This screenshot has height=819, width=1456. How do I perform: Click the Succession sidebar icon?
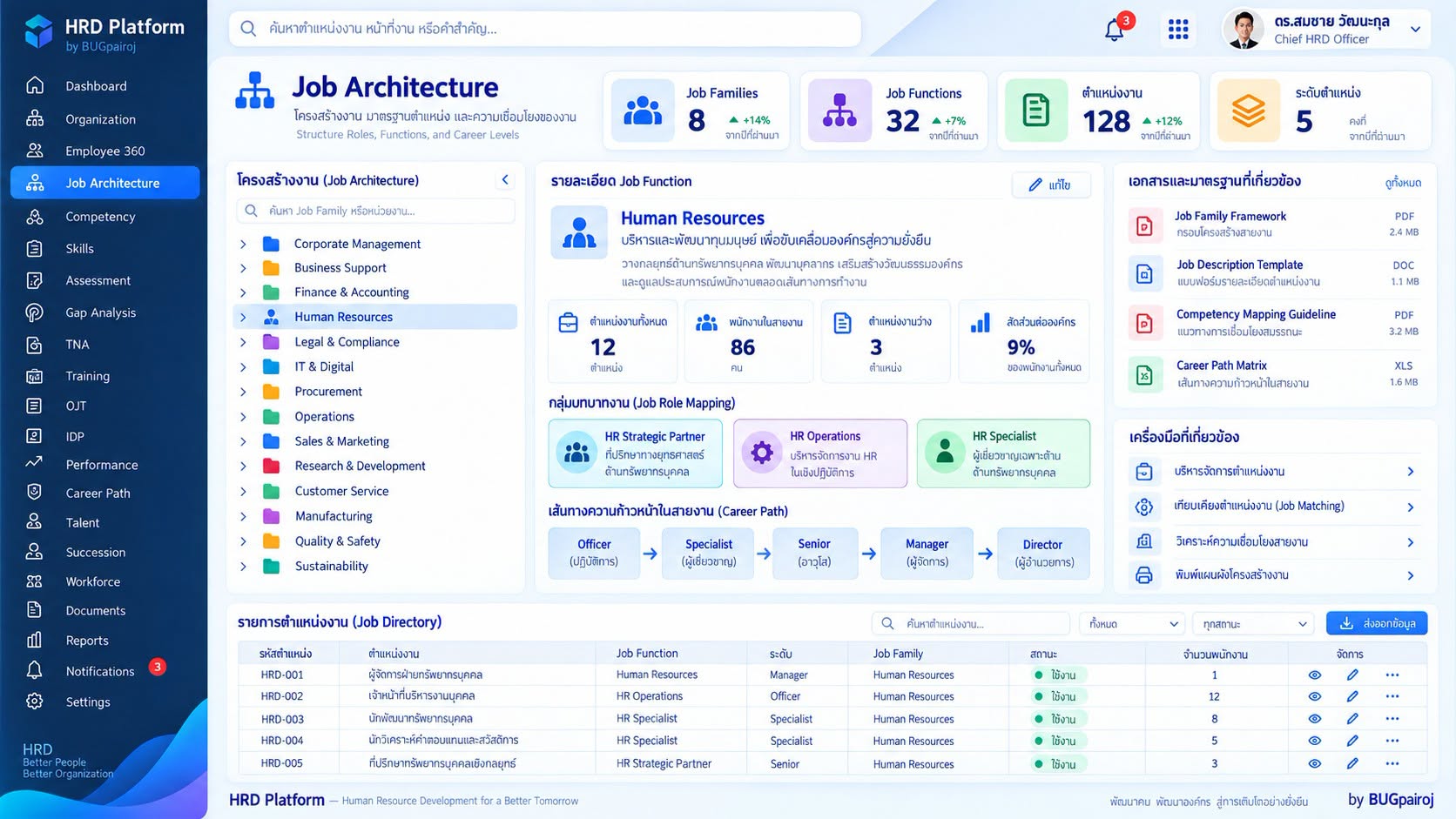(x=35, y=552)
